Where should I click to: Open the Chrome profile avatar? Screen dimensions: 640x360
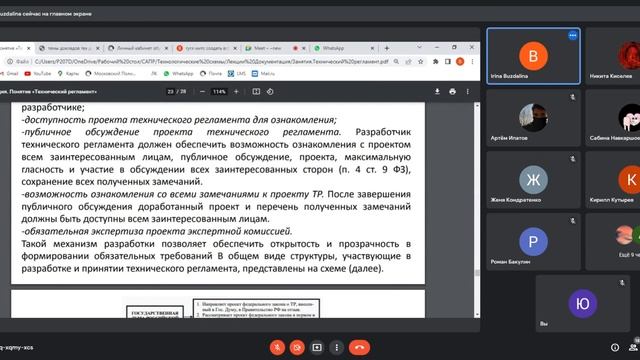(460, 62)
